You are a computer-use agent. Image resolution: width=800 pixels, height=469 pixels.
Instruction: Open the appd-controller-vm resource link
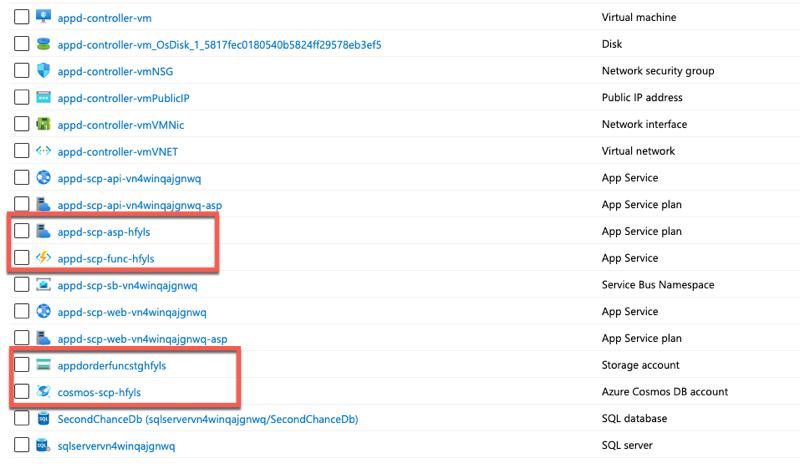(x=104, y=18)
